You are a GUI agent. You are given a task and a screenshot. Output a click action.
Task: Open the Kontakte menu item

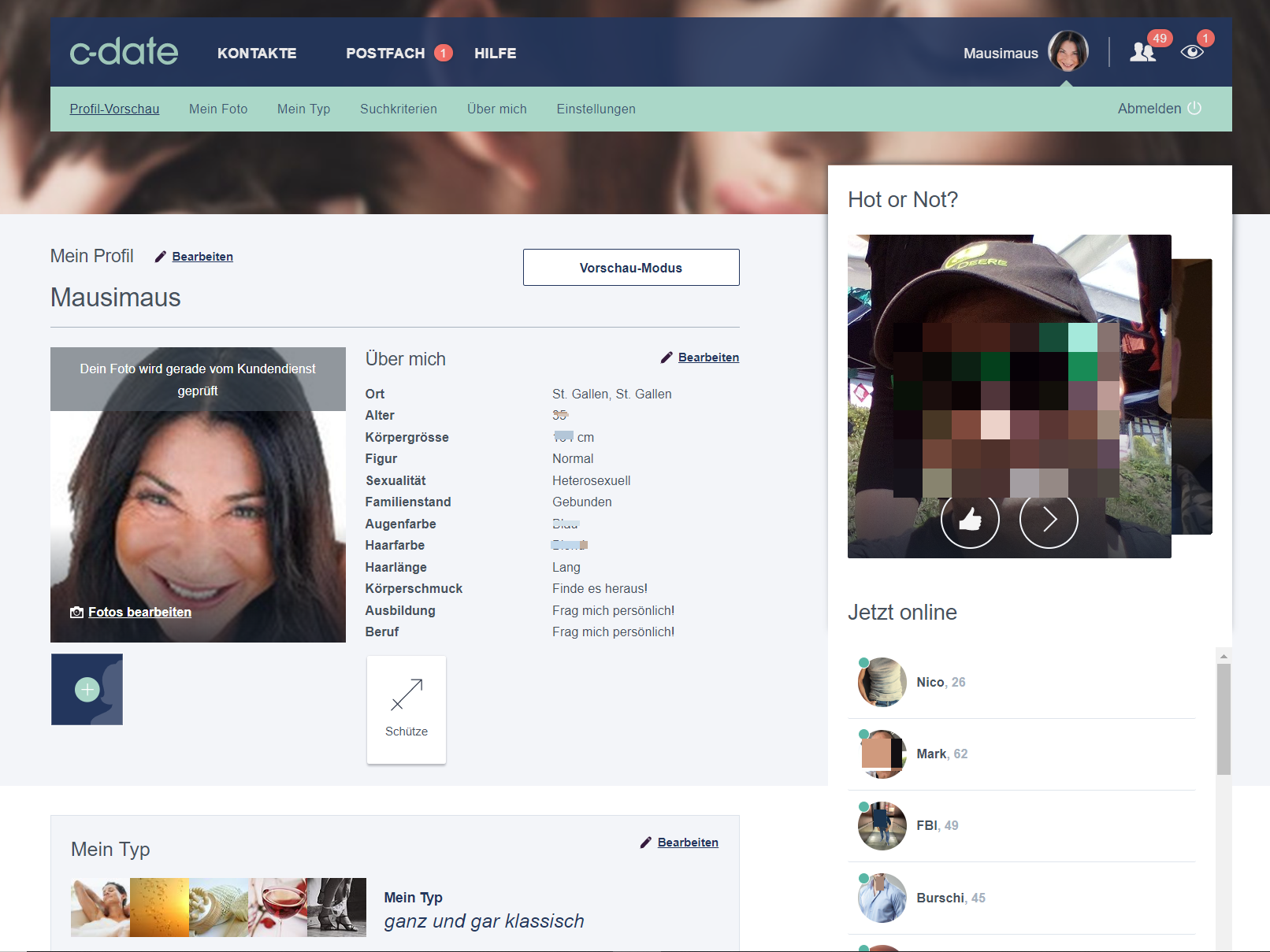[x=257, y=54]
